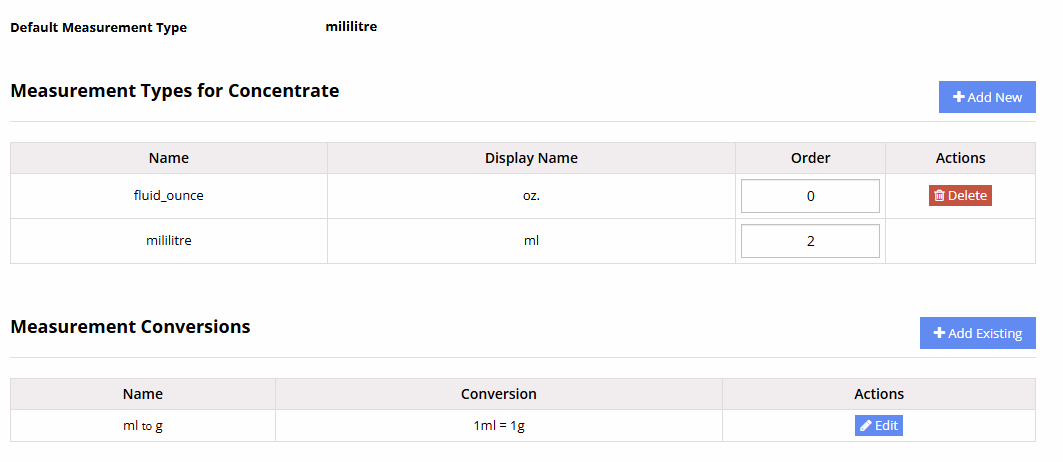Click the oz. display name cell
Viewport: 1063px width, 462px height.
pos(531,196)
